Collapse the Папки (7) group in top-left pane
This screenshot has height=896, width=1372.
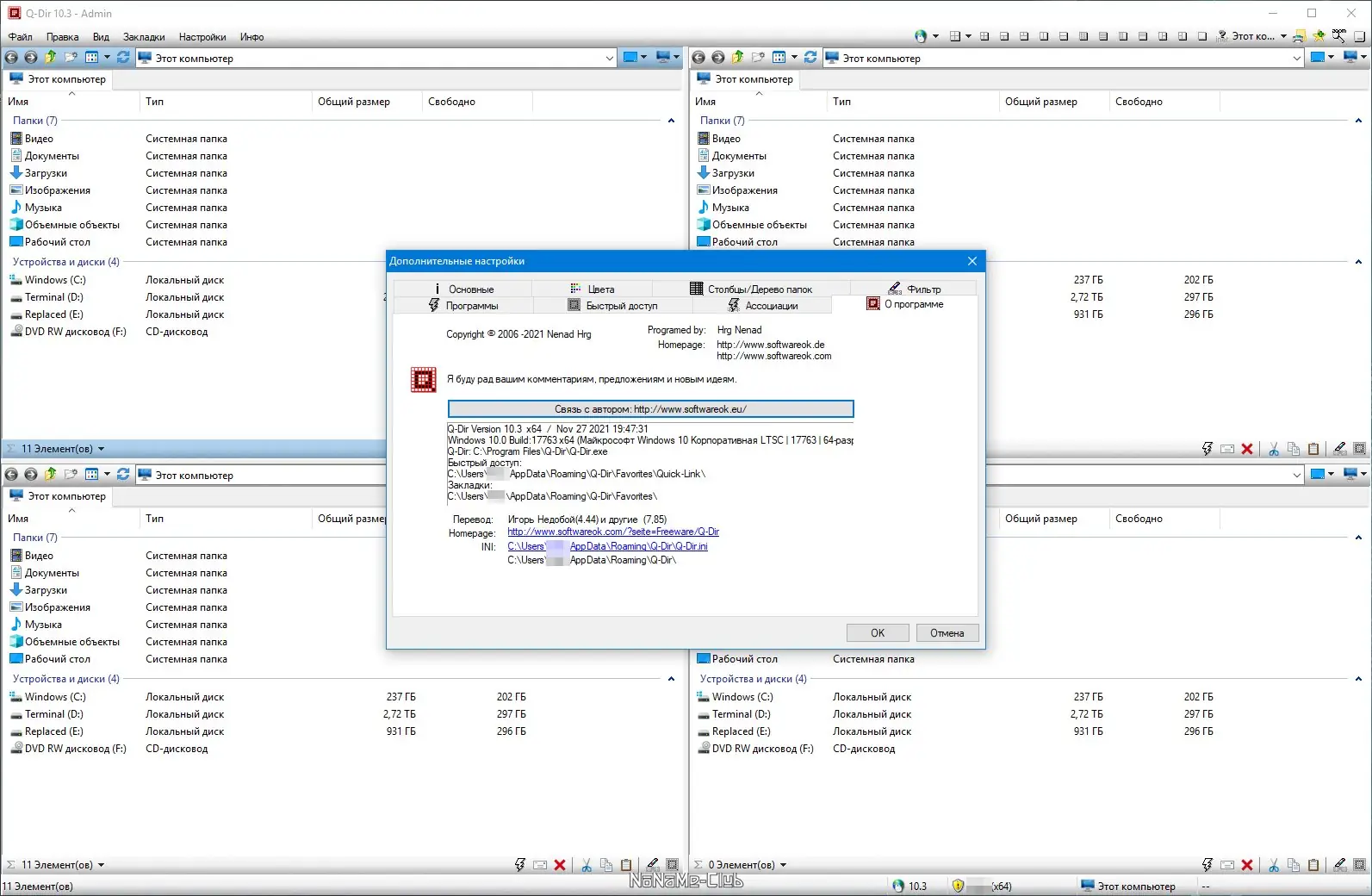pyautogui.click(x=671, y=121)
